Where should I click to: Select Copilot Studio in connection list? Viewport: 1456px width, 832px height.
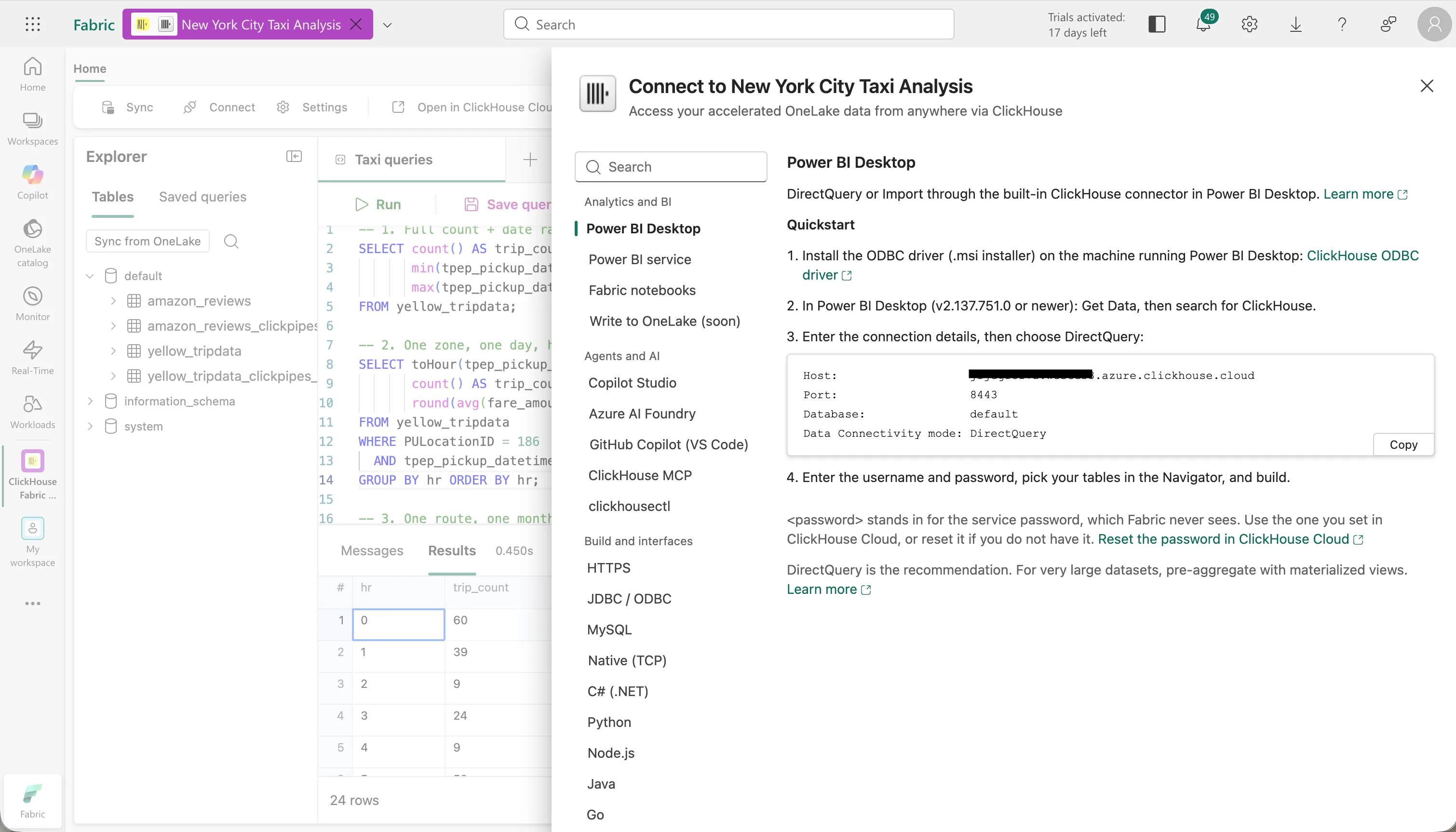click(632, 383)
